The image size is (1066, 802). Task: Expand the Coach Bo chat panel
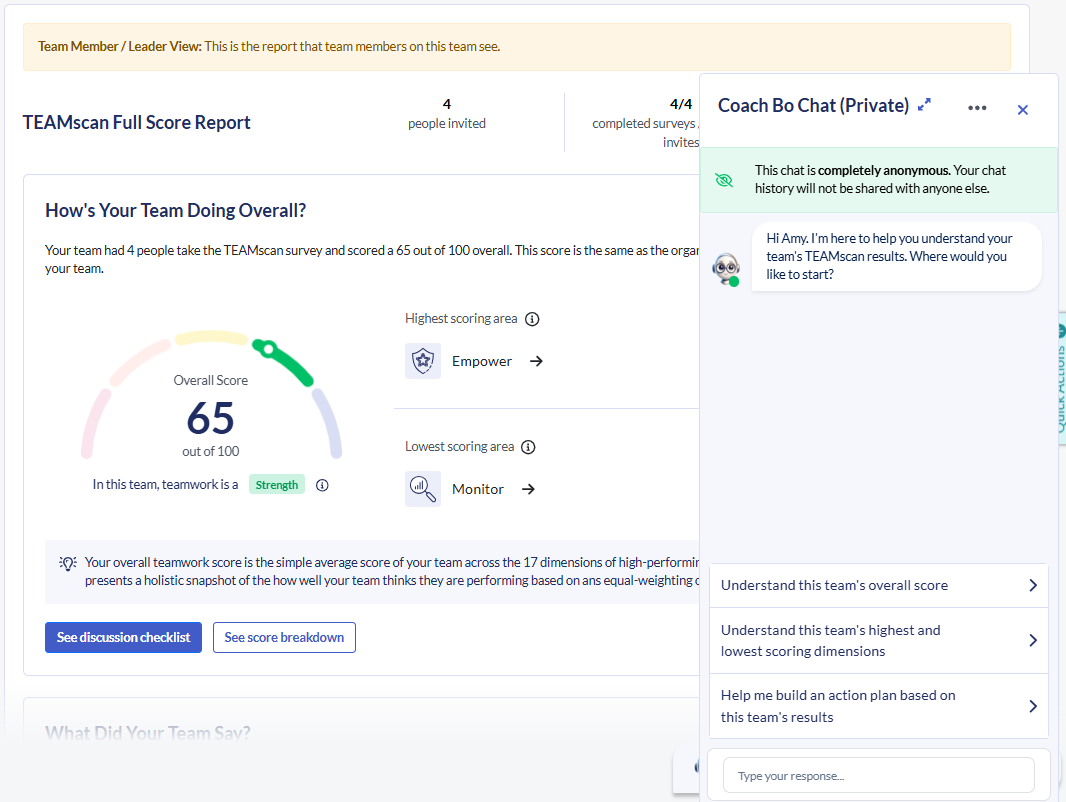coord(925,105)
